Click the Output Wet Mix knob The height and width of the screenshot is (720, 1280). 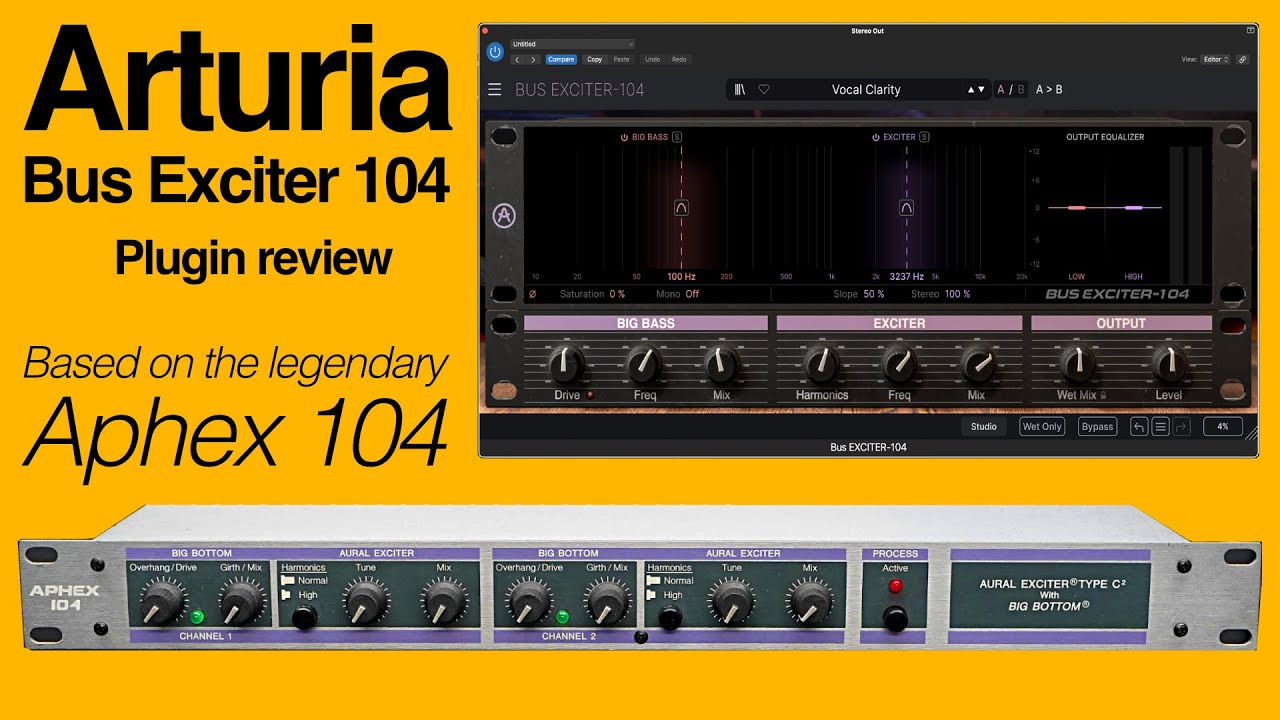coord(1077,364)
